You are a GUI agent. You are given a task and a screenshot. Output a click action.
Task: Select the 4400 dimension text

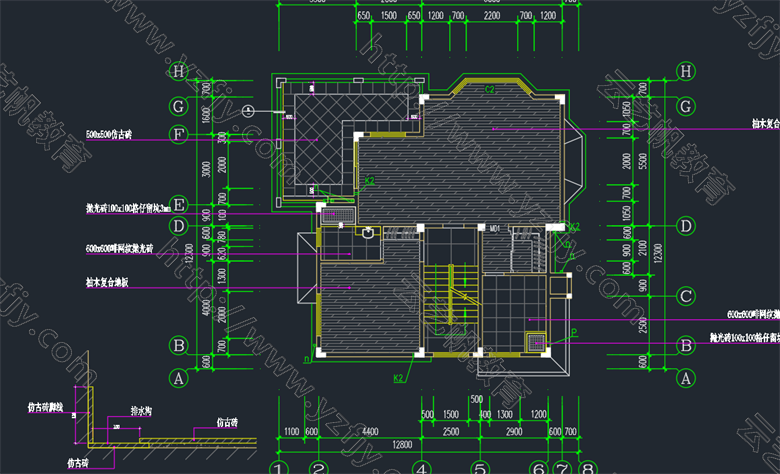[x=370, y=432]
